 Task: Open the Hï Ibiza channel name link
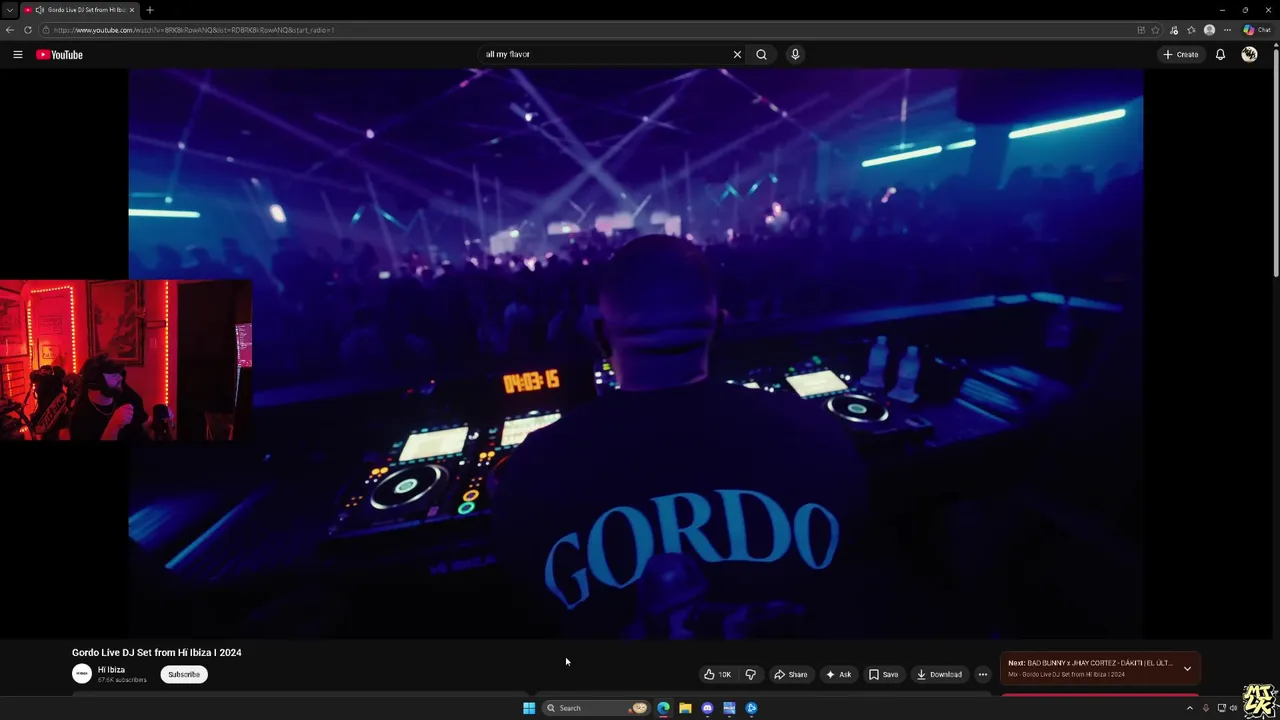[111, 670]
